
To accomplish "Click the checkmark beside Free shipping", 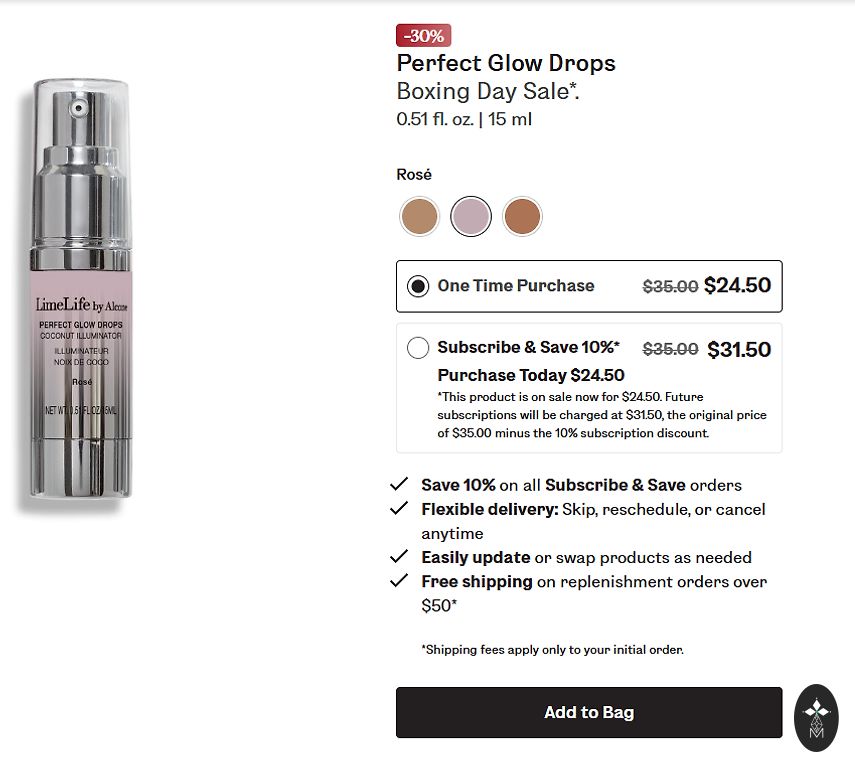I will tap(399, 580).
